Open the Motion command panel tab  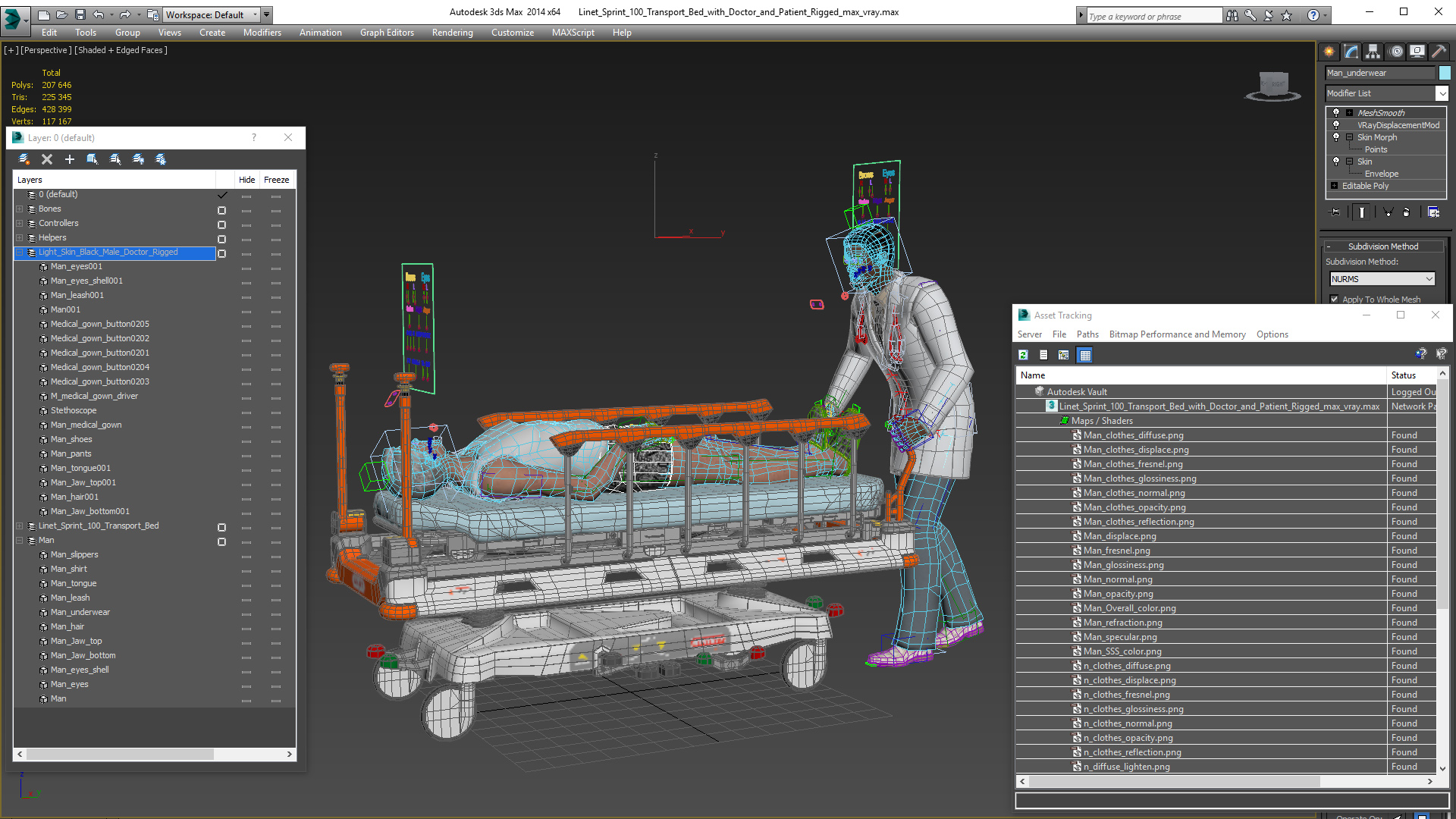[x=1396, y=52]
